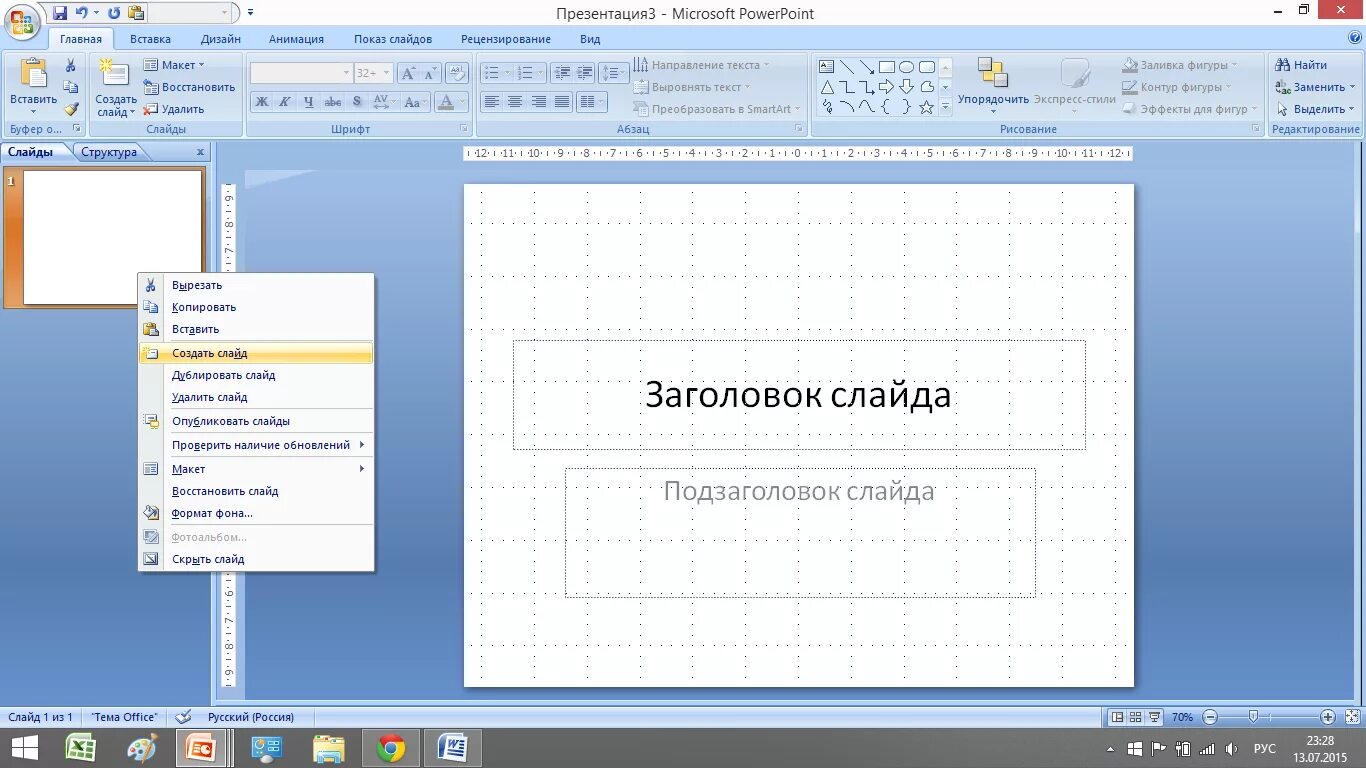Open Customize Quick Access Toolbar arrow

point(250,13)
